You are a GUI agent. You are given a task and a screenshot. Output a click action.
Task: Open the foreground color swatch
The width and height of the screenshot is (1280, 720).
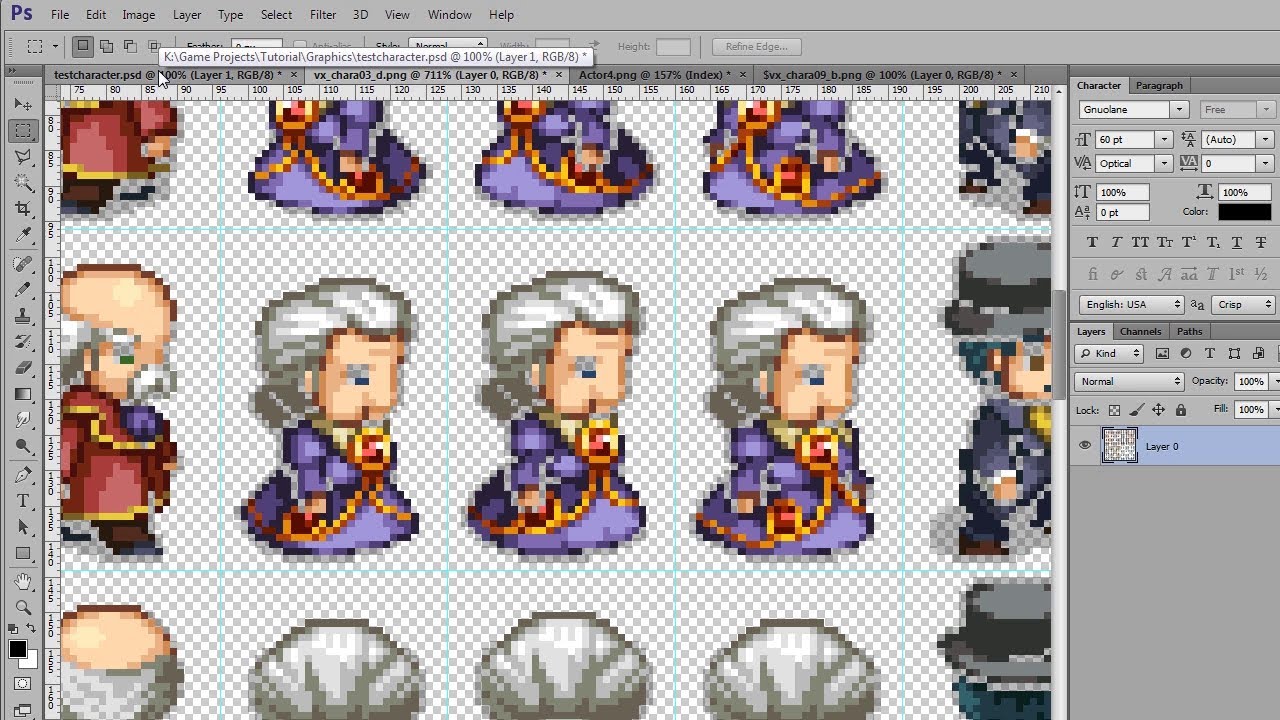tap(17, 649)
